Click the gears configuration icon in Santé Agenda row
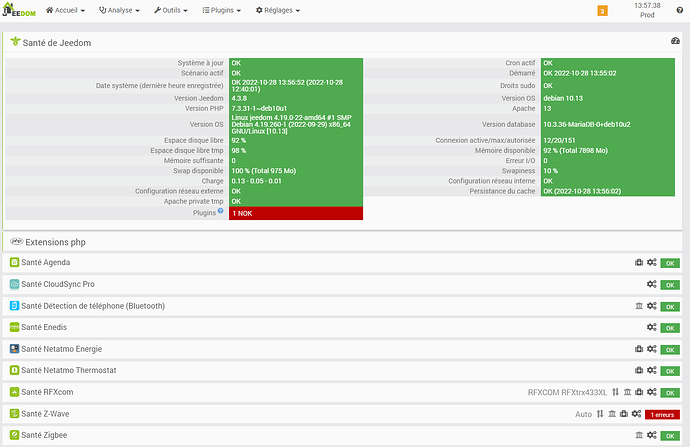Image resolution: width=690 pixels, height=447 pixels. click(652, 263)
